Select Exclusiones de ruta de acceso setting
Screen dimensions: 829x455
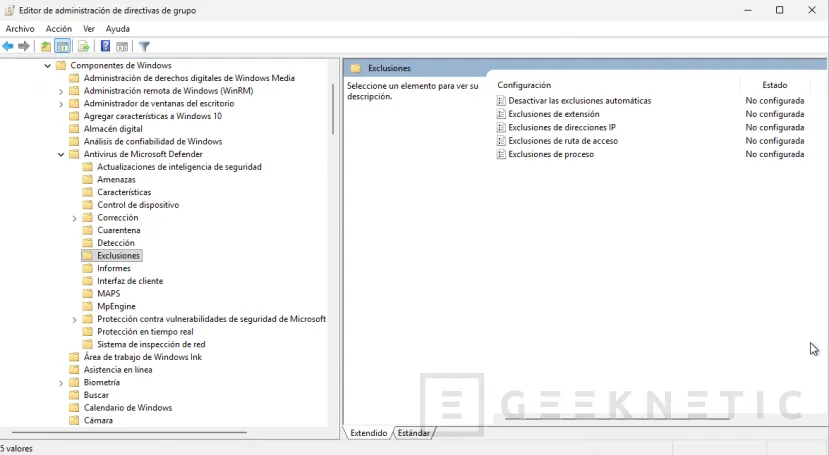[x=563, y=141]
